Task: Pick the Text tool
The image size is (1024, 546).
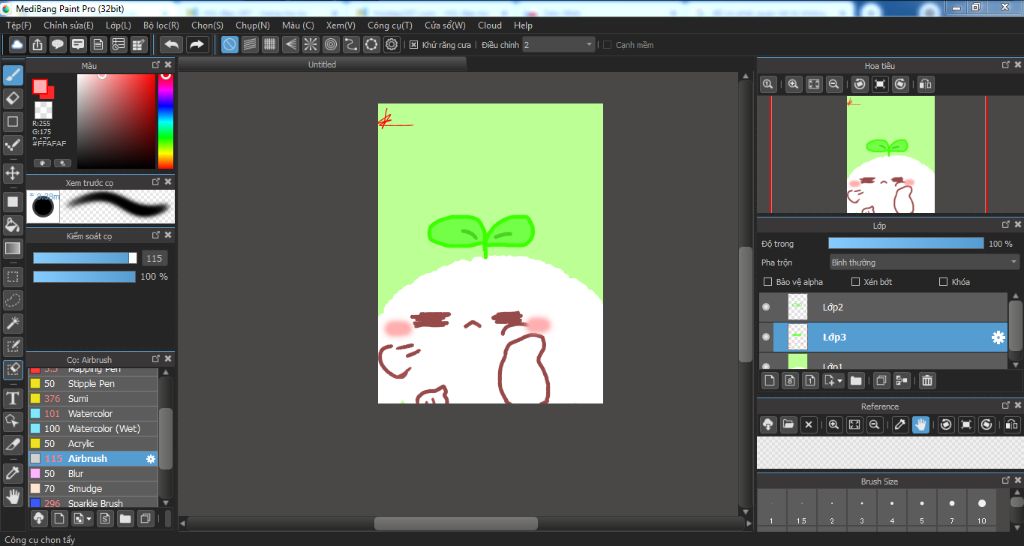Action: [x=13, y=397]
